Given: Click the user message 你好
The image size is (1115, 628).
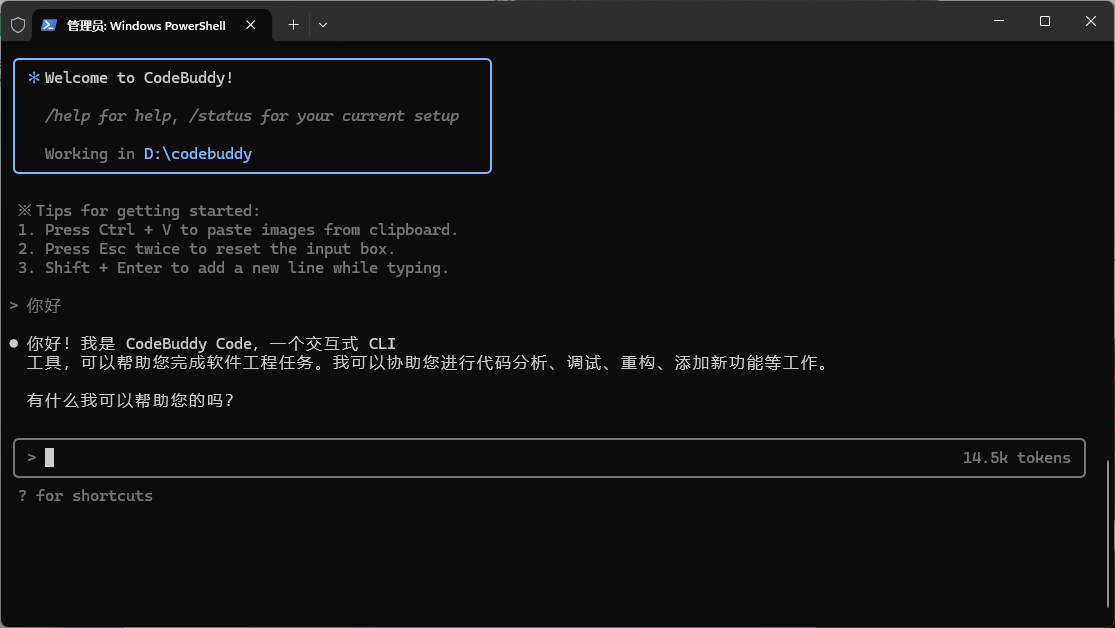Looking at the screenshot, I should [44, 306].
